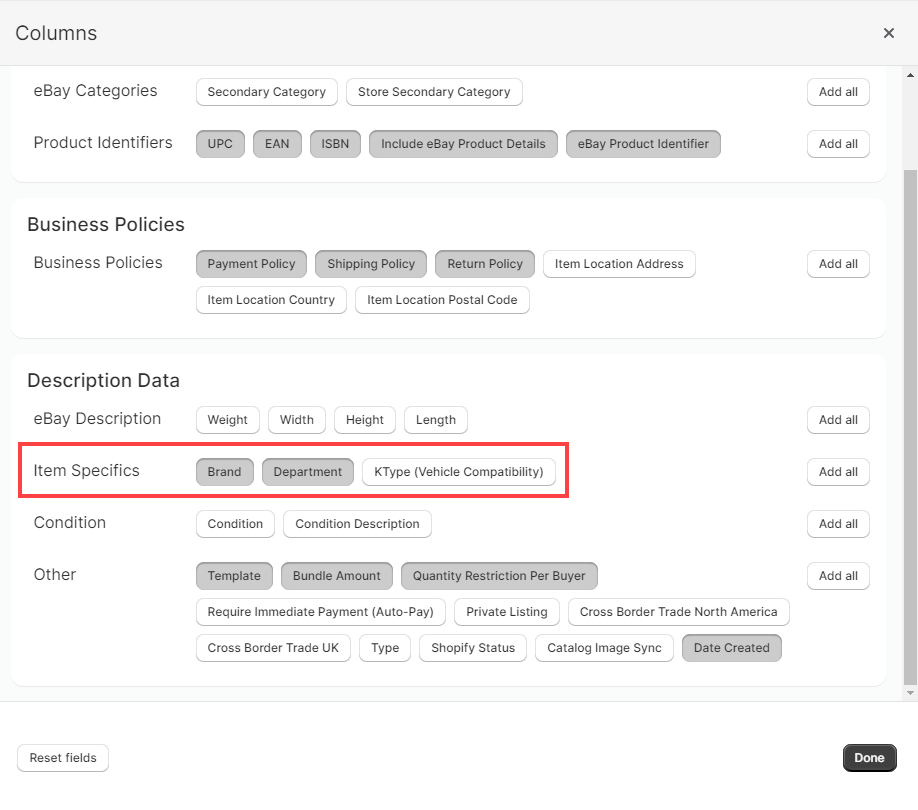
Task: Confirm with the Done button
Action: tap(869, 758)
